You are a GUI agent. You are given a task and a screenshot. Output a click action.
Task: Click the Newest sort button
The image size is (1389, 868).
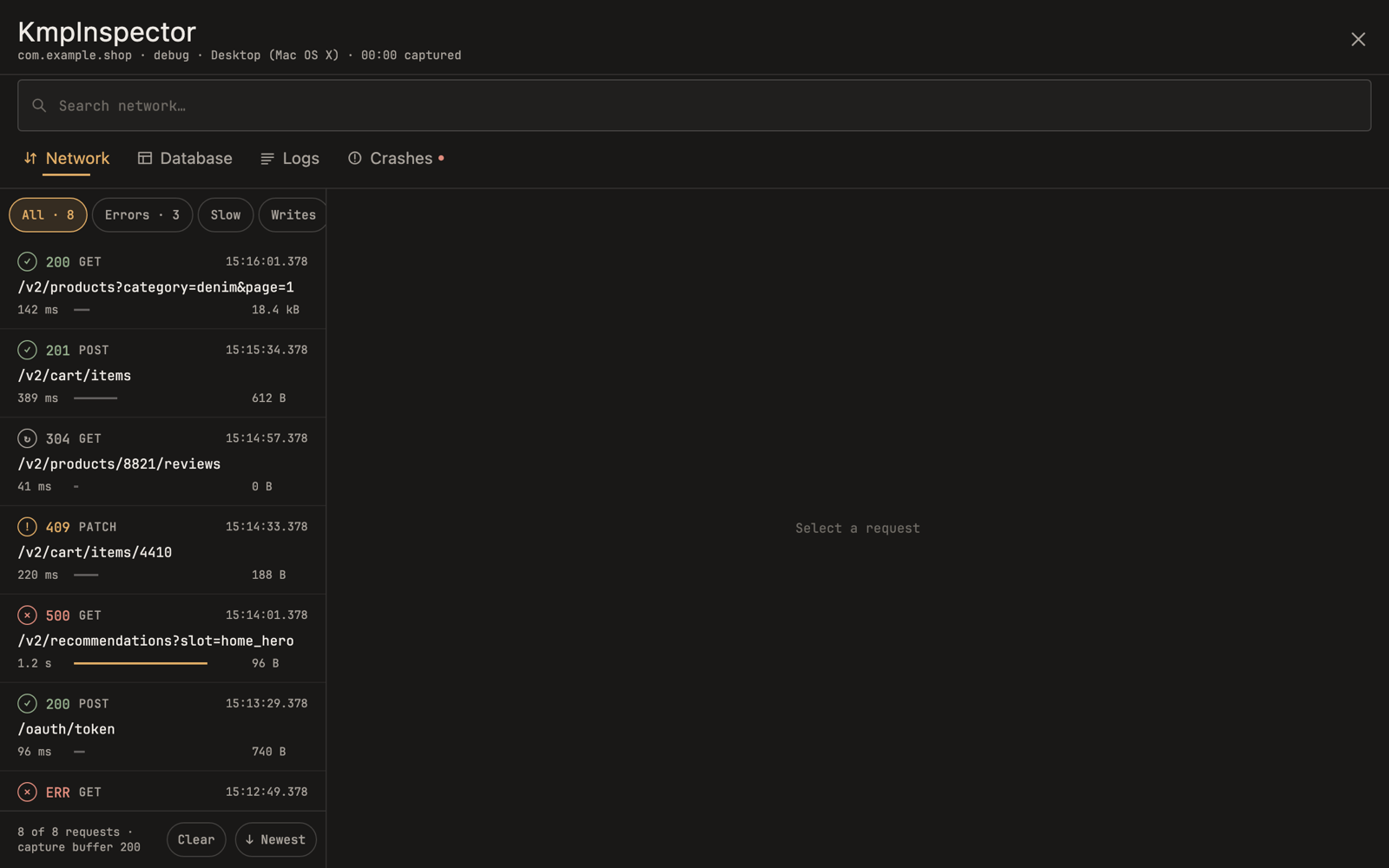(x=276, y=839)
